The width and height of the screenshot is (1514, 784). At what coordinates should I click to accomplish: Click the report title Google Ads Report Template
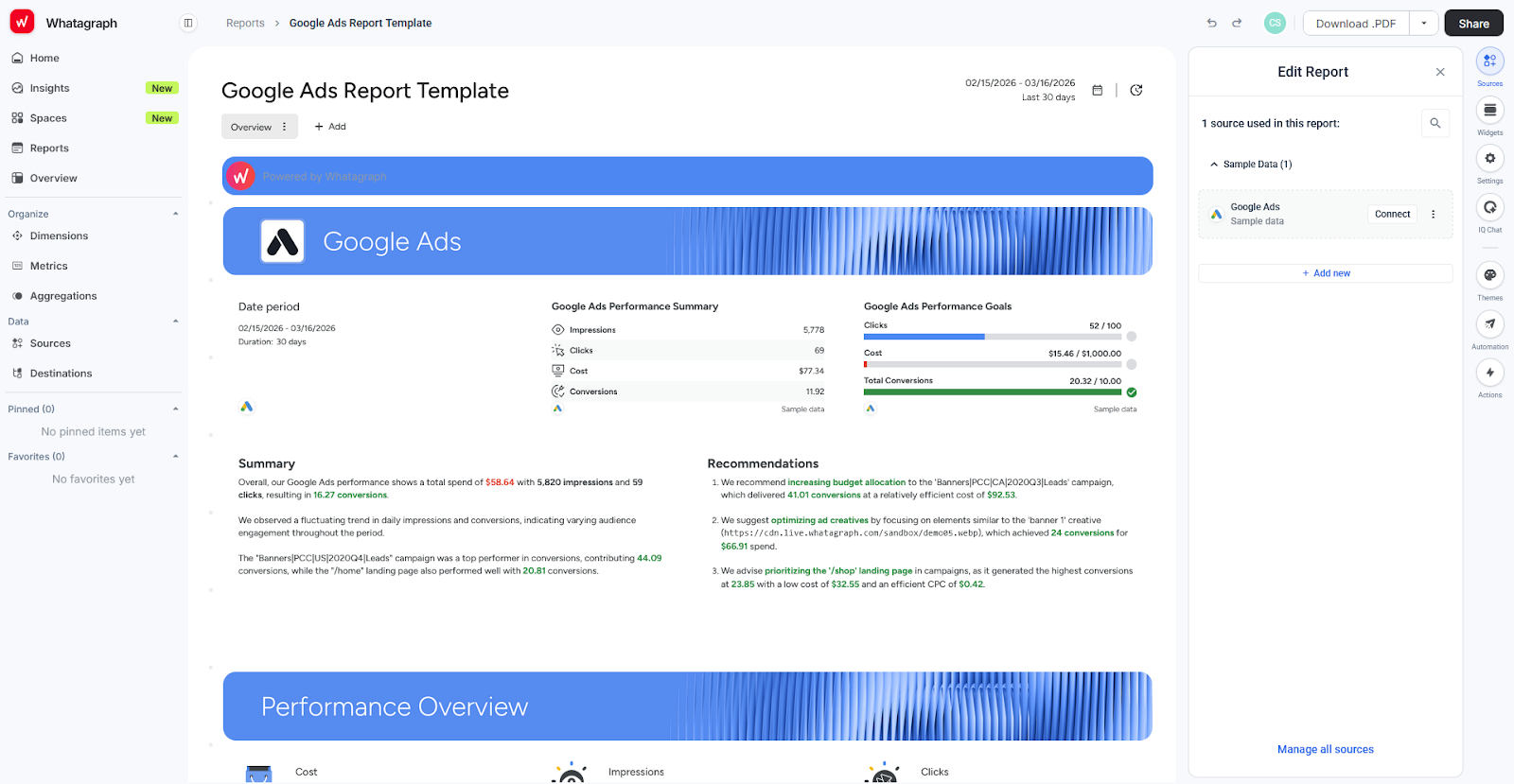tap(365, 91)
